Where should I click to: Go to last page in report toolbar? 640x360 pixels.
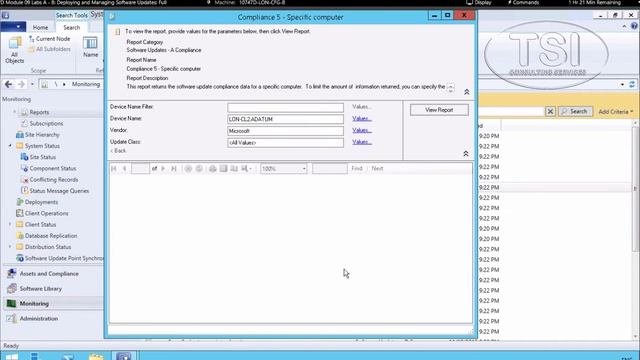173,169
